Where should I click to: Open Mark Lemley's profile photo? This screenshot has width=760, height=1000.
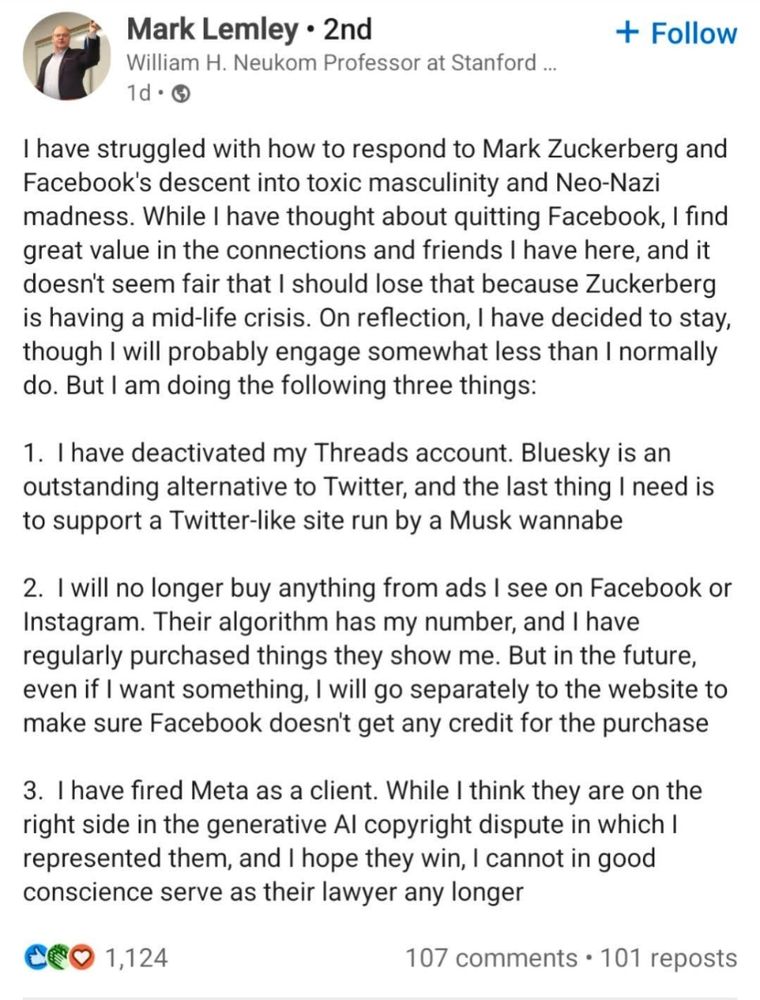[x=67, y=57]
